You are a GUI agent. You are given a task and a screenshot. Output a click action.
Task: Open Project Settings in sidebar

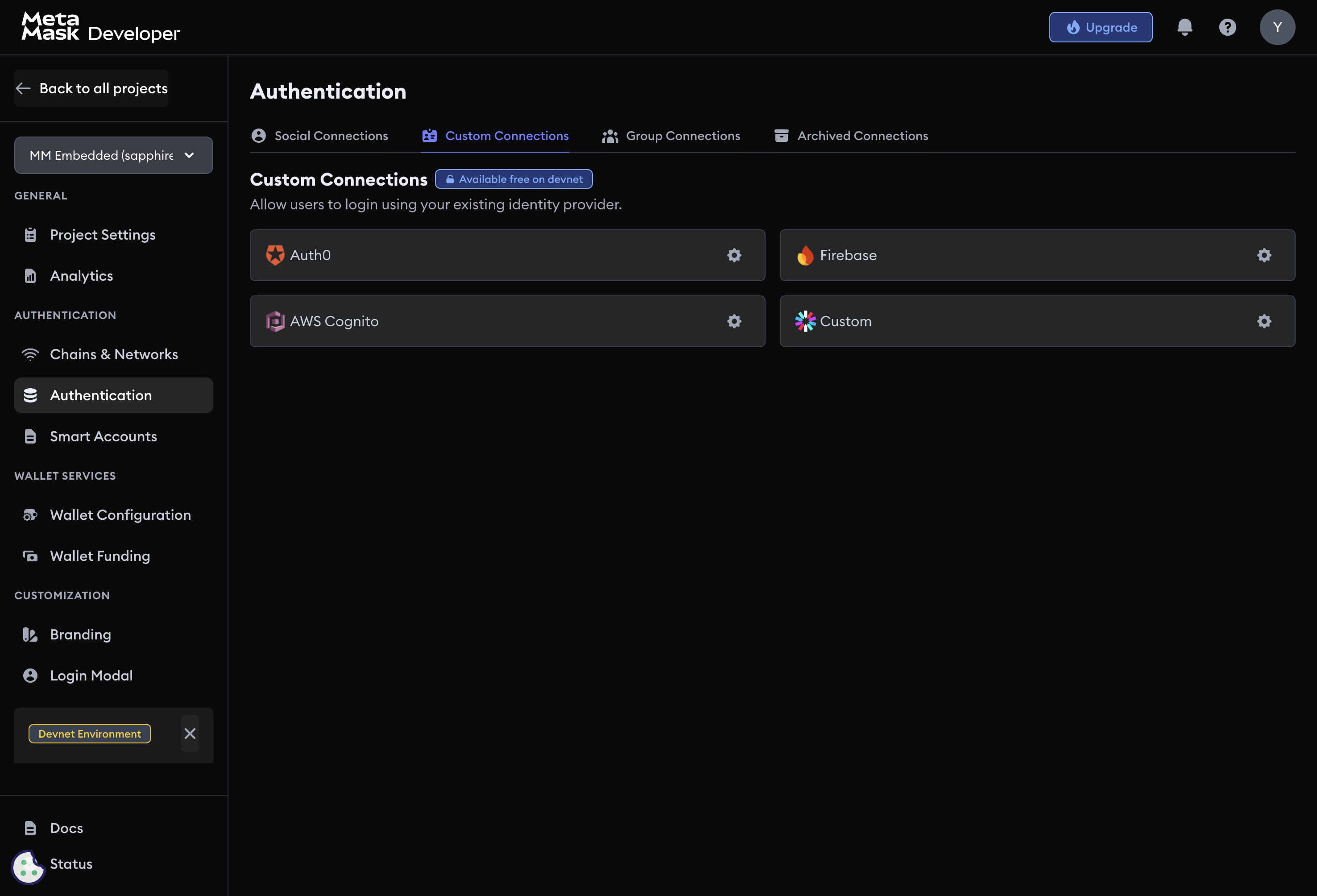click(113, 235)
